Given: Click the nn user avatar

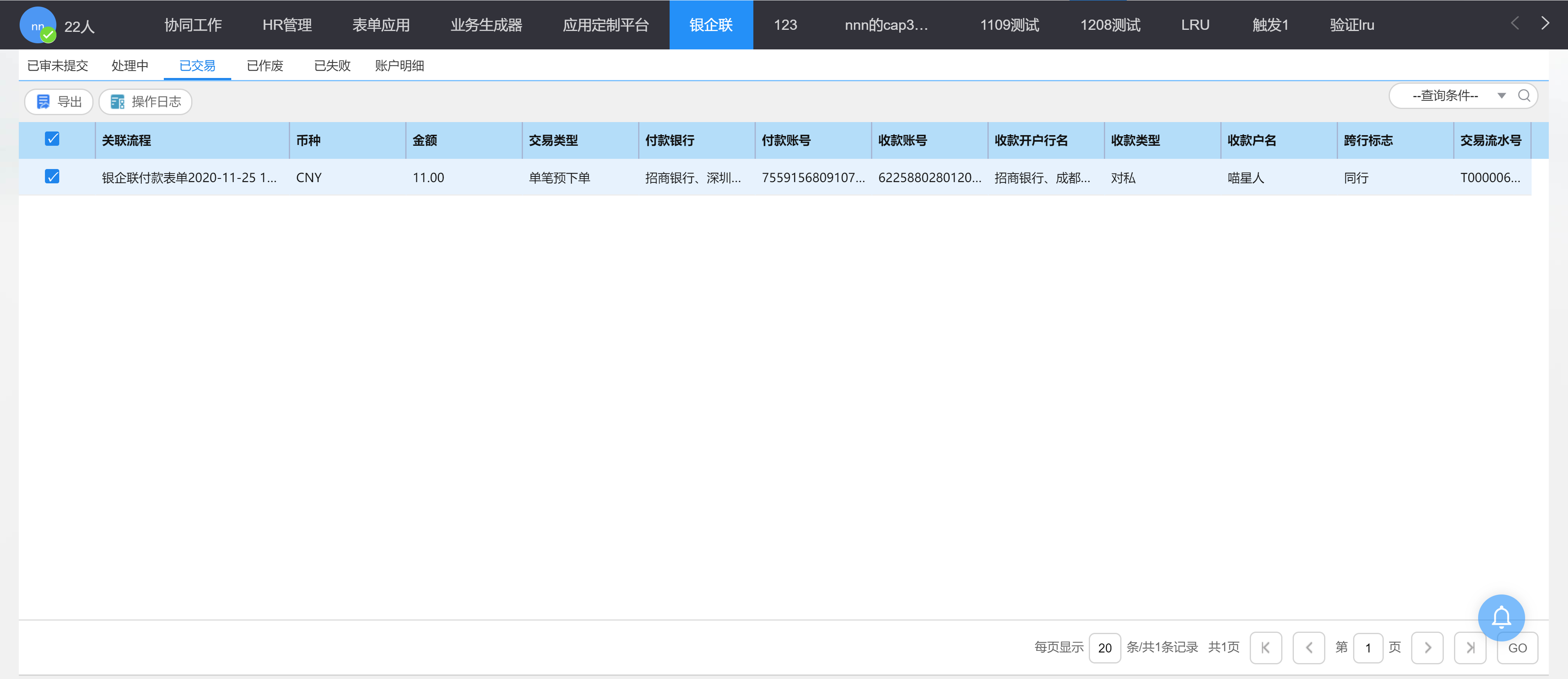Looking at the screenshot, I should tap(38, 26).
